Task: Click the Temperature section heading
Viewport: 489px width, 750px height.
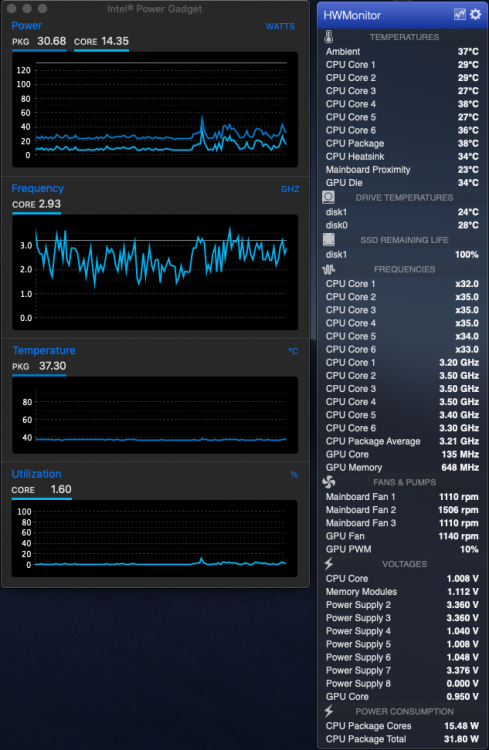Action: coord(44,351)
